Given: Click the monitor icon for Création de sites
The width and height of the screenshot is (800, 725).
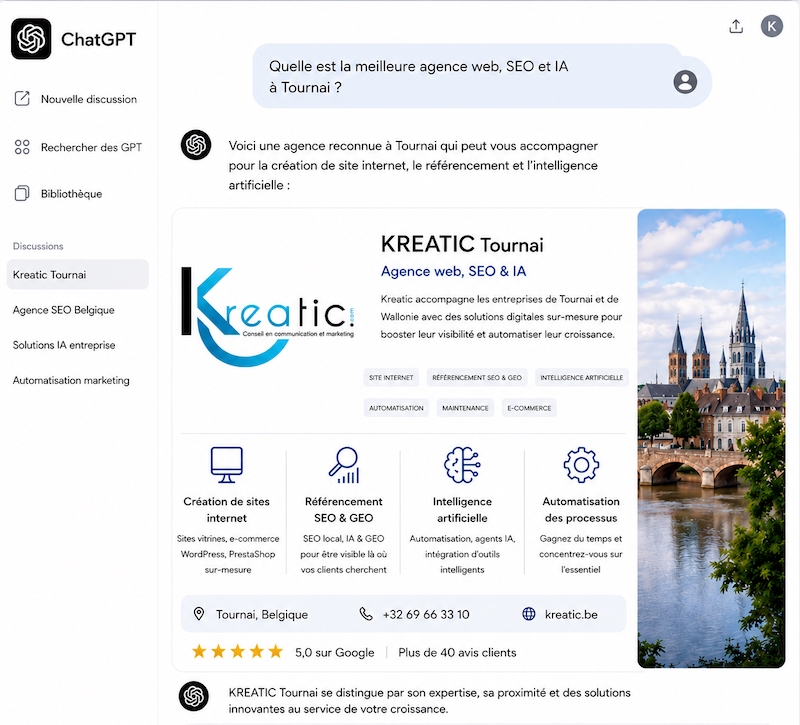Looking at the screenshot, I should click(227, 465).
